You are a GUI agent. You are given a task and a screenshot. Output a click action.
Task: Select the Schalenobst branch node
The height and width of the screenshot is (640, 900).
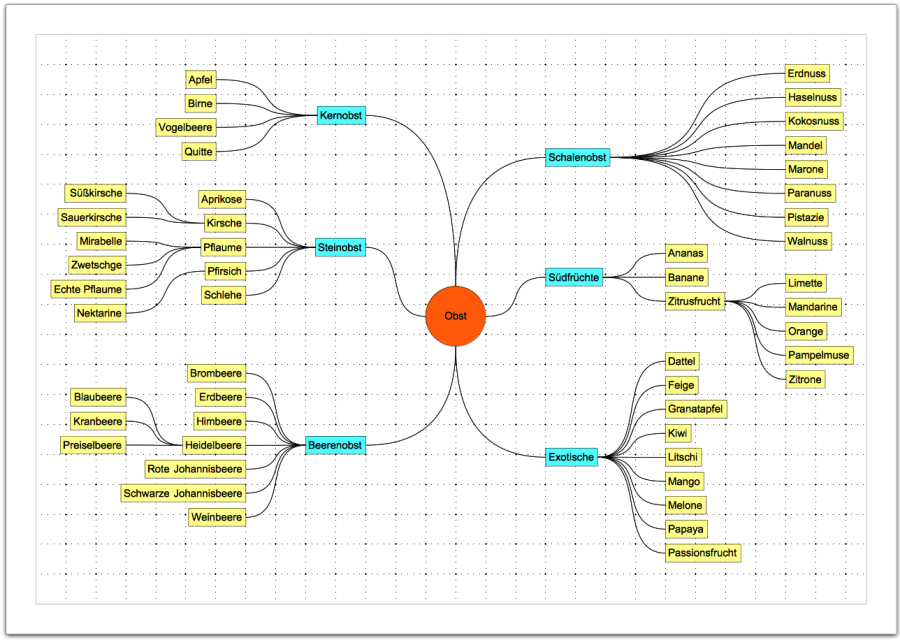[578, 157]
